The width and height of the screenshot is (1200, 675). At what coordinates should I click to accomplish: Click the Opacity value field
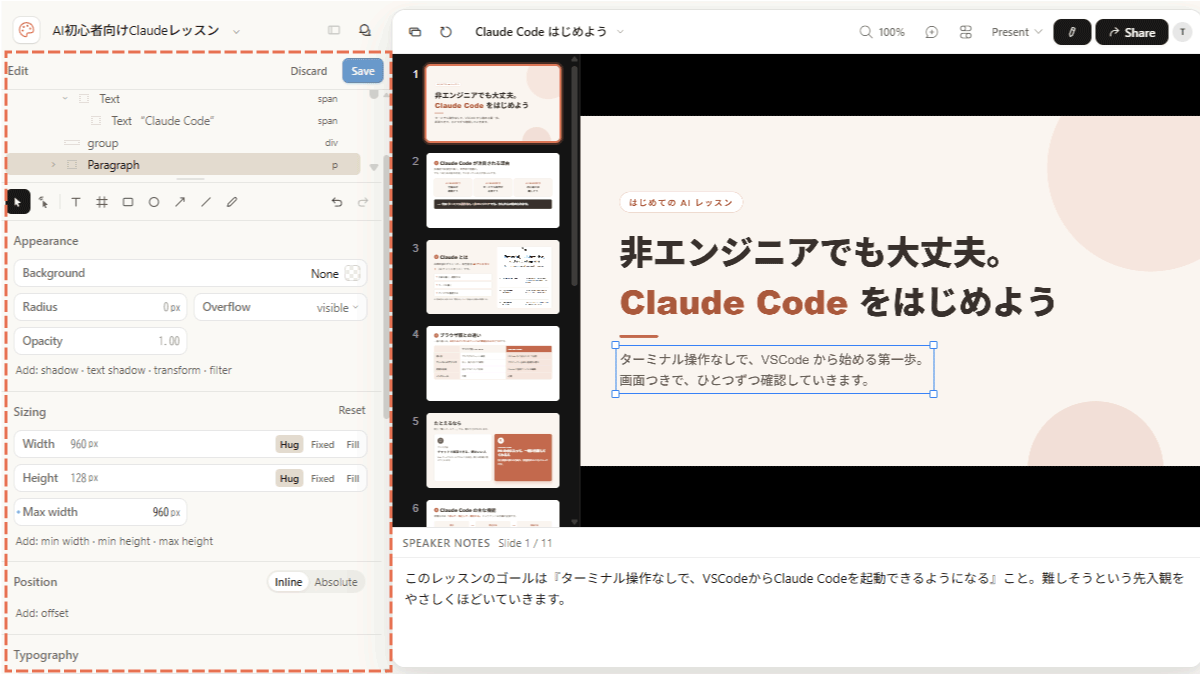[100, 341]
